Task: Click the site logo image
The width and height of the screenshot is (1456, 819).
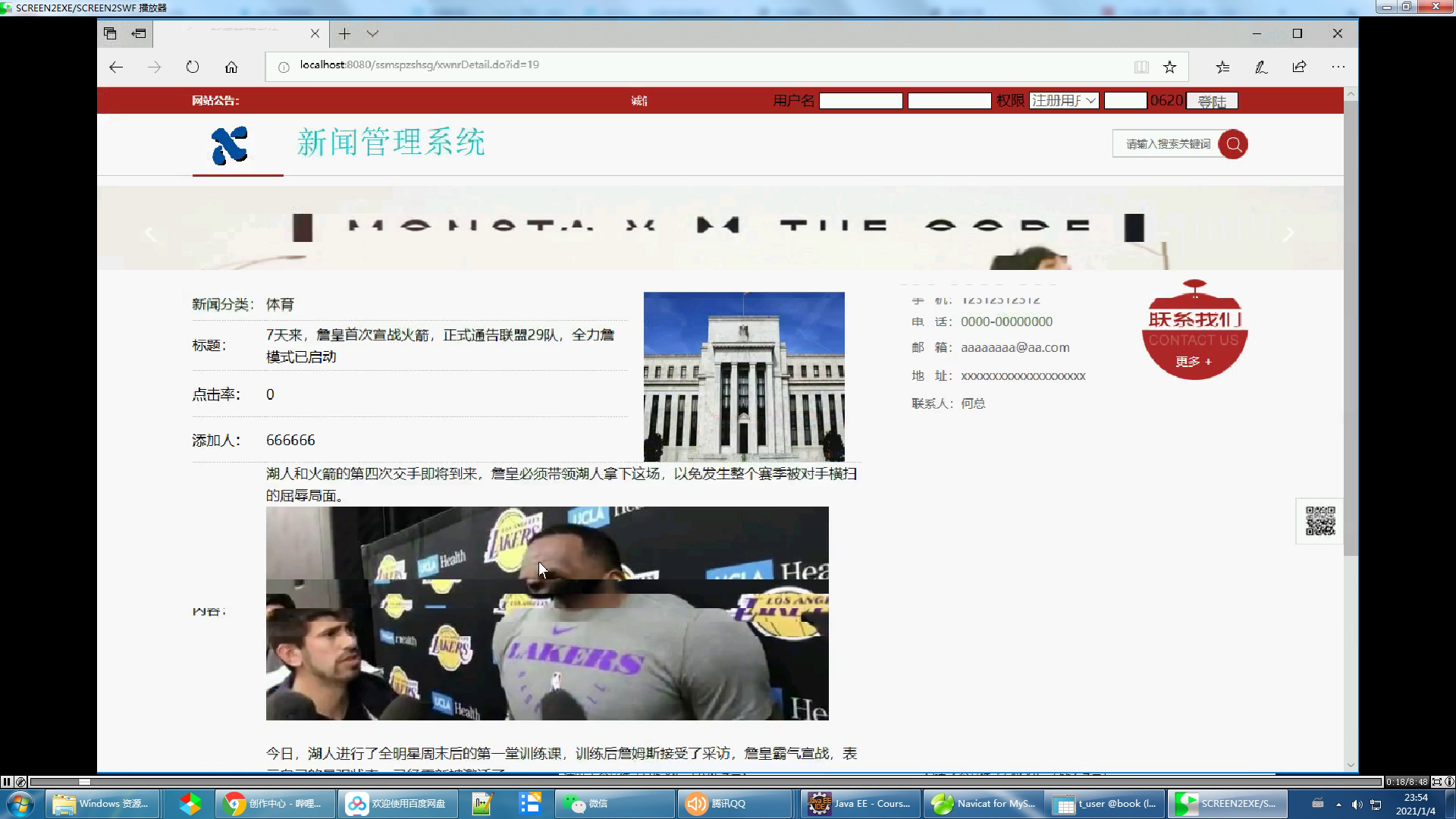Action: tap(230, 146)
